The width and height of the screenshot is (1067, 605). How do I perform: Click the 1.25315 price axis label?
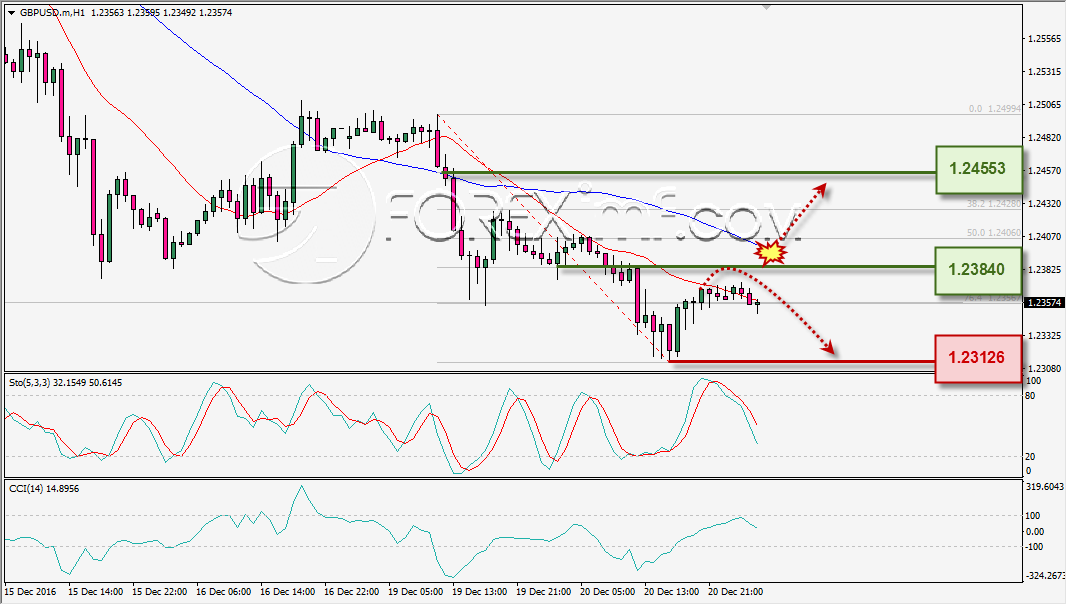(1046, 71)
